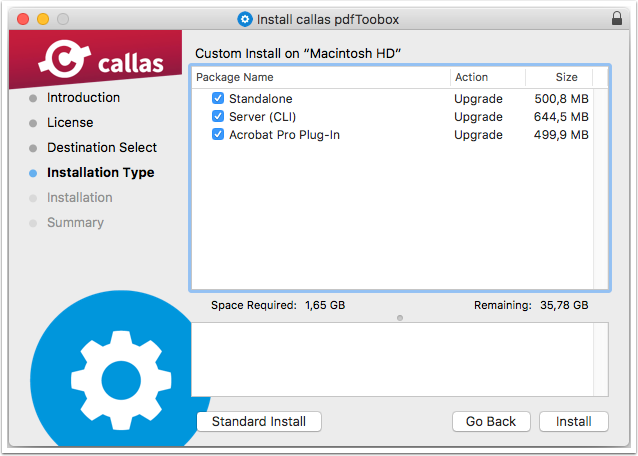
Task: Select the License step in the sidebar
Action: point(70,122)
